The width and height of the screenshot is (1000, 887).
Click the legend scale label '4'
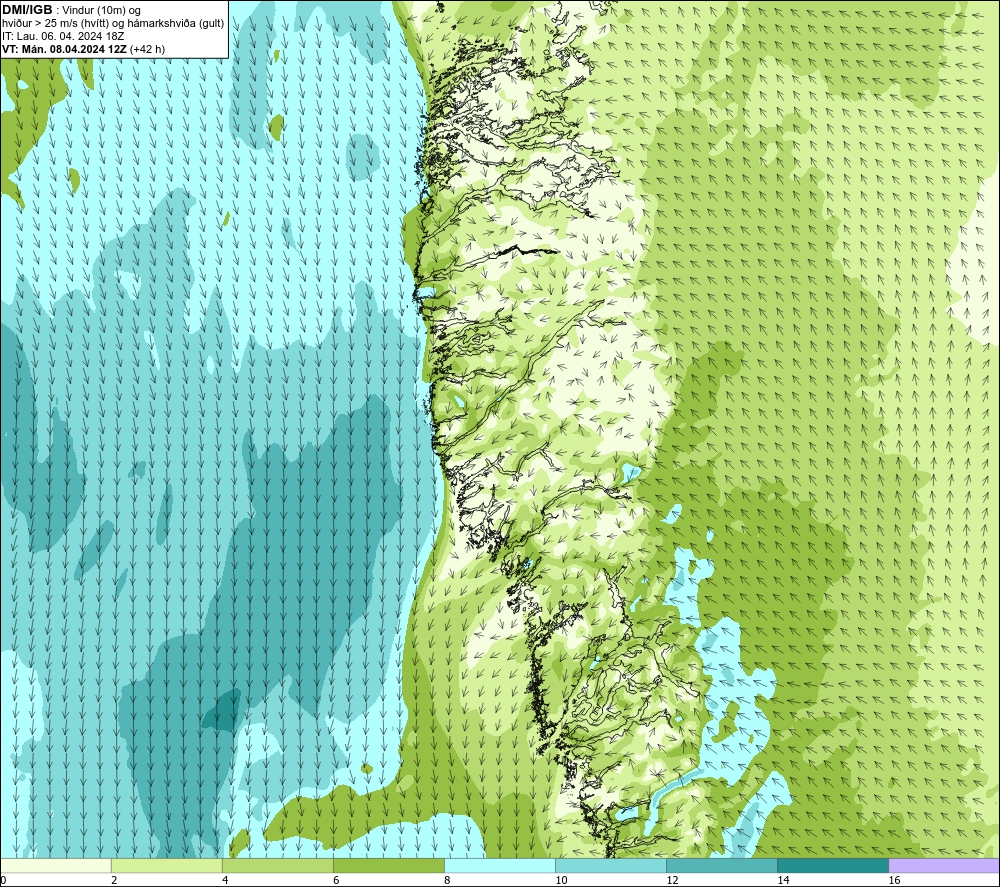pos(225,881)
